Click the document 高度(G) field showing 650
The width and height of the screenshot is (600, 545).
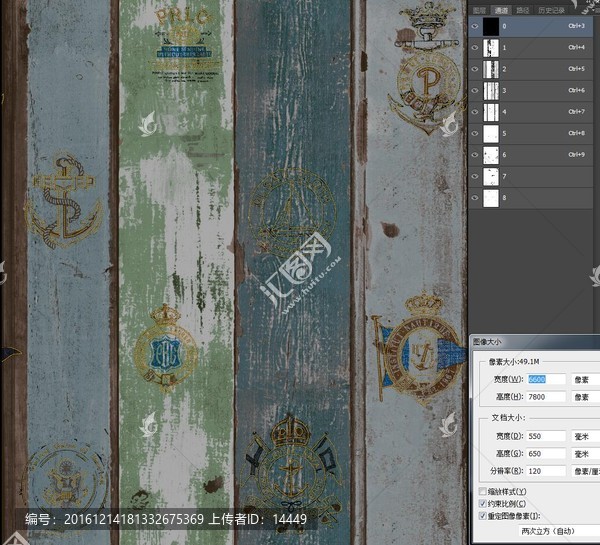546,454
